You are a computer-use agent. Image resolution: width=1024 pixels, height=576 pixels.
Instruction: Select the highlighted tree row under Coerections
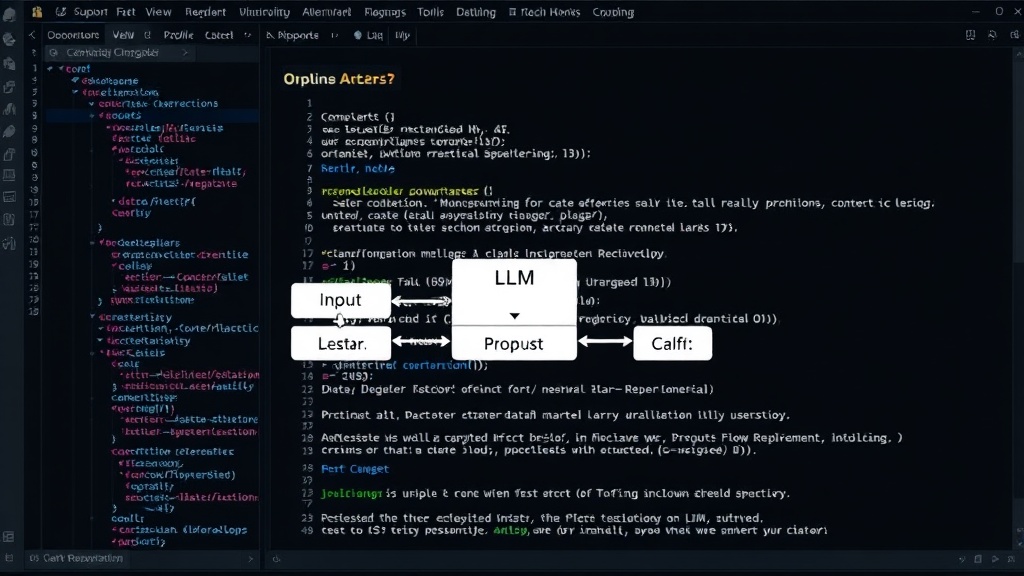152,116
